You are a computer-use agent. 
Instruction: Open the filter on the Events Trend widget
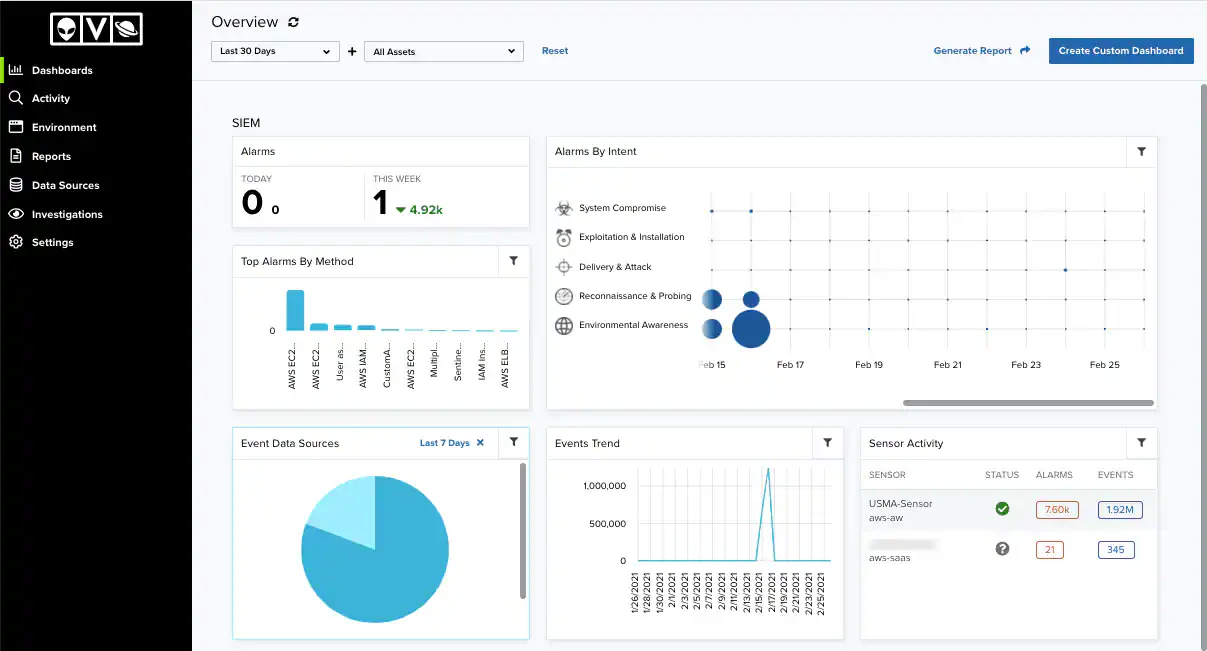pyautogui.click(x=827, y=443)
